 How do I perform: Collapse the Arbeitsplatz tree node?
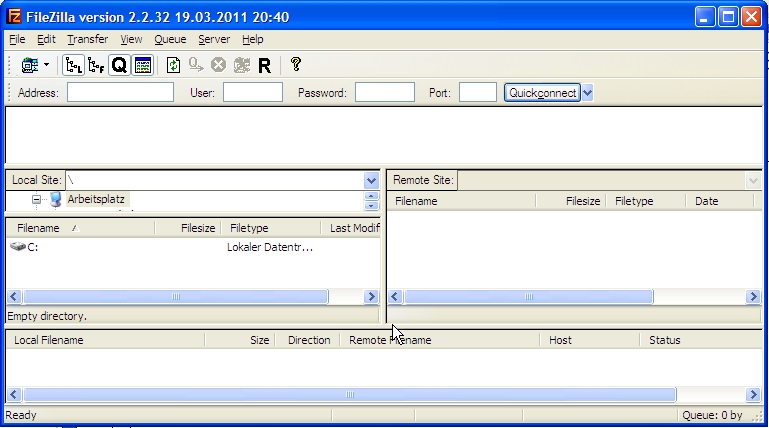[37, 199]
